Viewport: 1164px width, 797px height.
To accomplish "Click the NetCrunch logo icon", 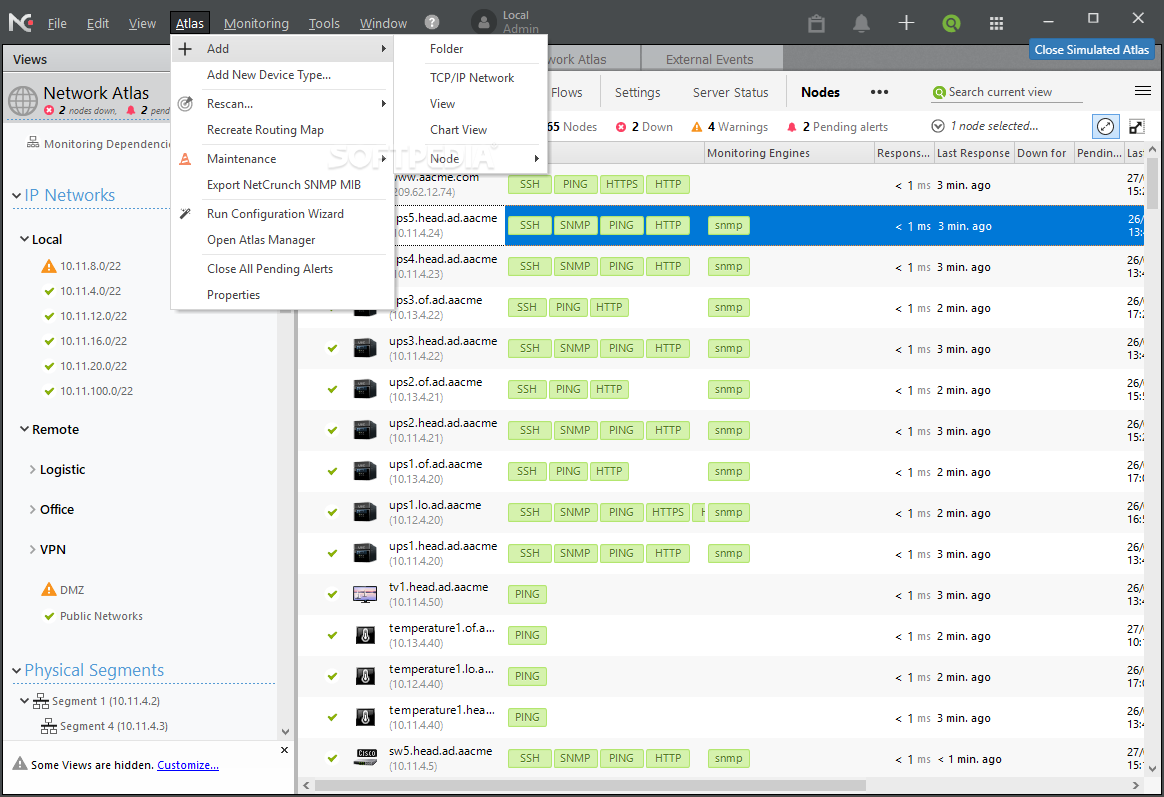I will 21,22.
